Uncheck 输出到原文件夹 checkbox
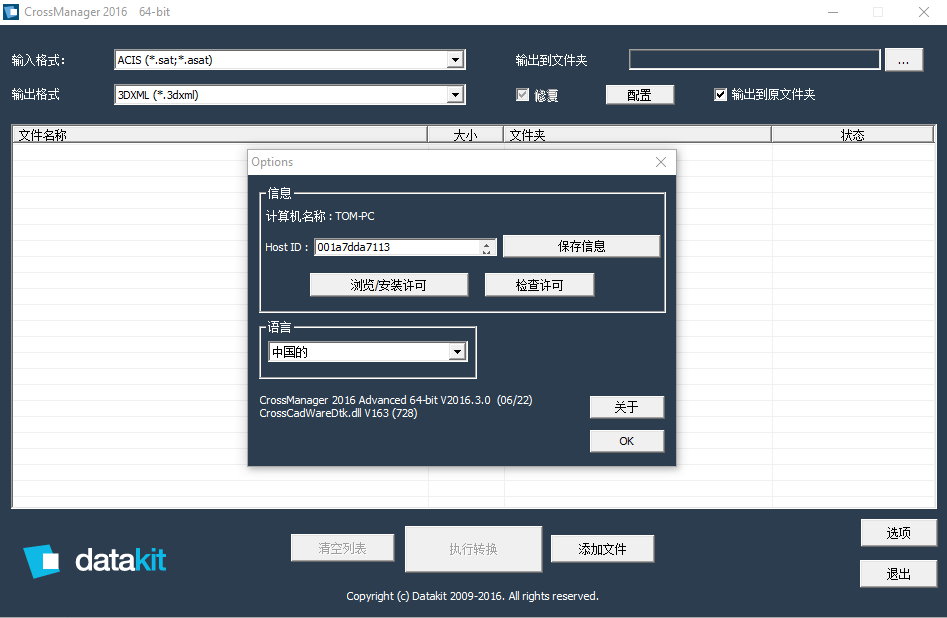 (720, 94)
